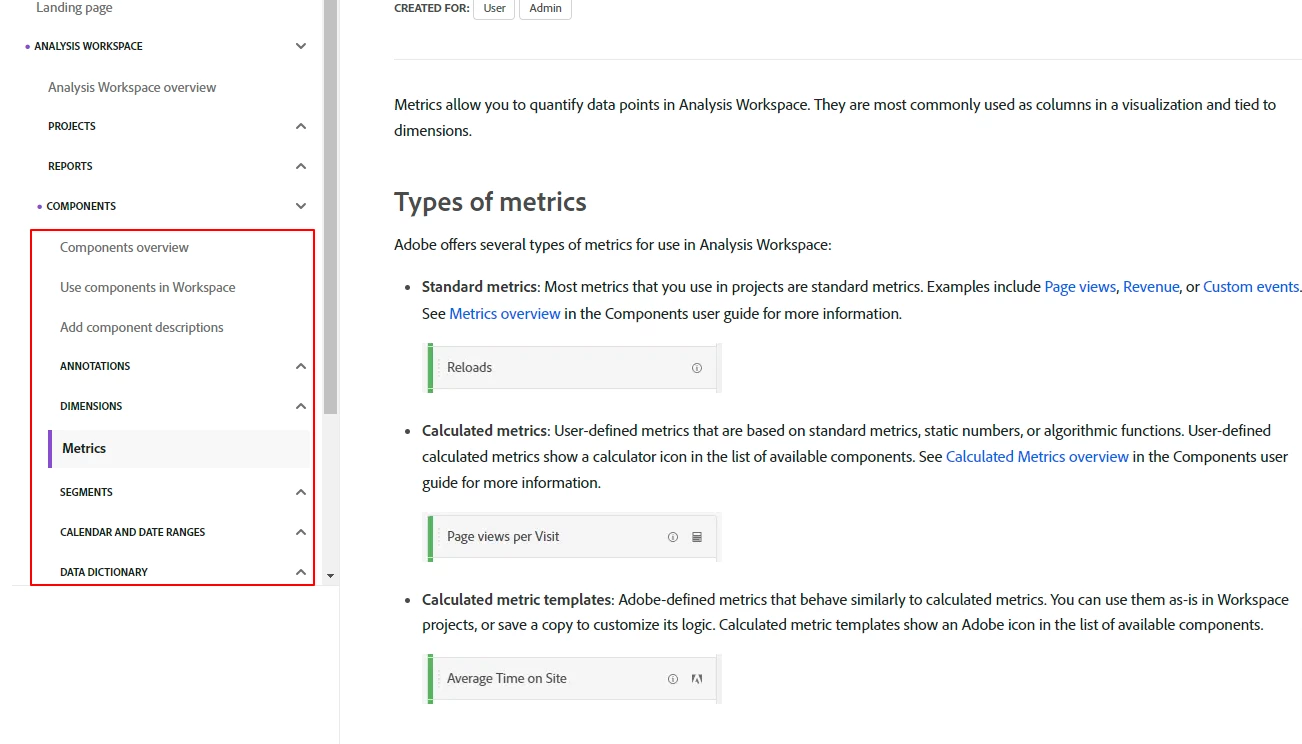Screen dimensions: 1302x744
Task: Click the COMPONENTS section label
Action: (81, 206)
